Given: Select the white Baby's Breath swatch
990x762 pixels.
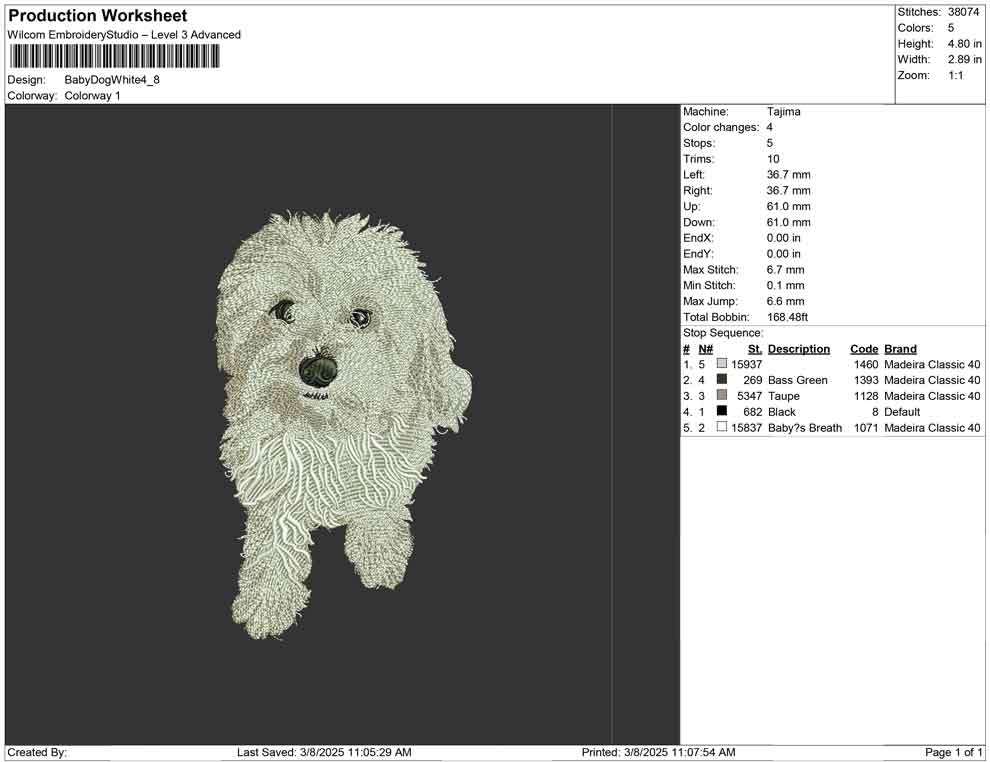Looking at the screenshot, I should pyautogui.click(x=722, y=428).
